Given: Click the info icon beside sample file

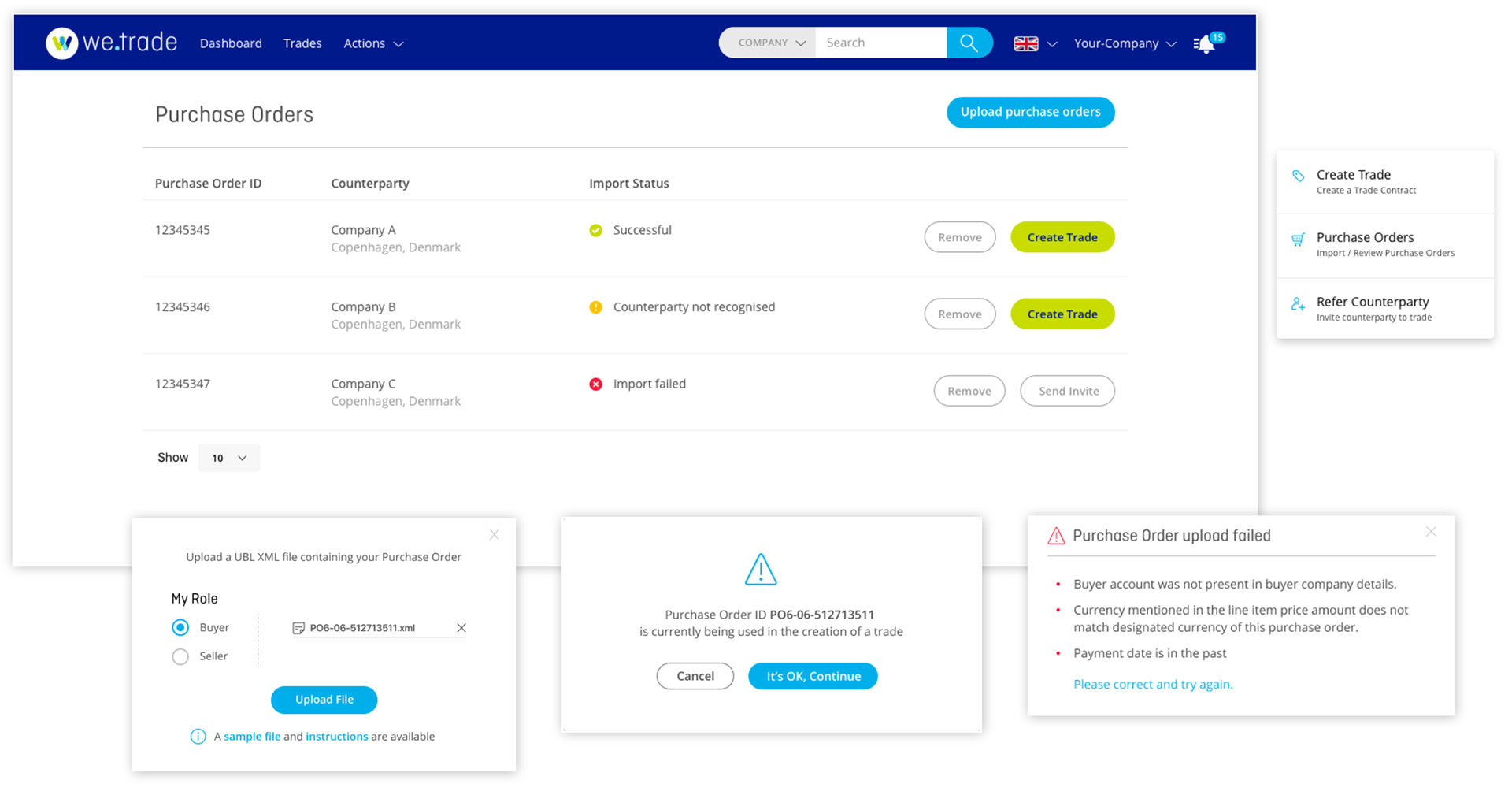Looking at the screenshot, I should click(x=198, y=737).
